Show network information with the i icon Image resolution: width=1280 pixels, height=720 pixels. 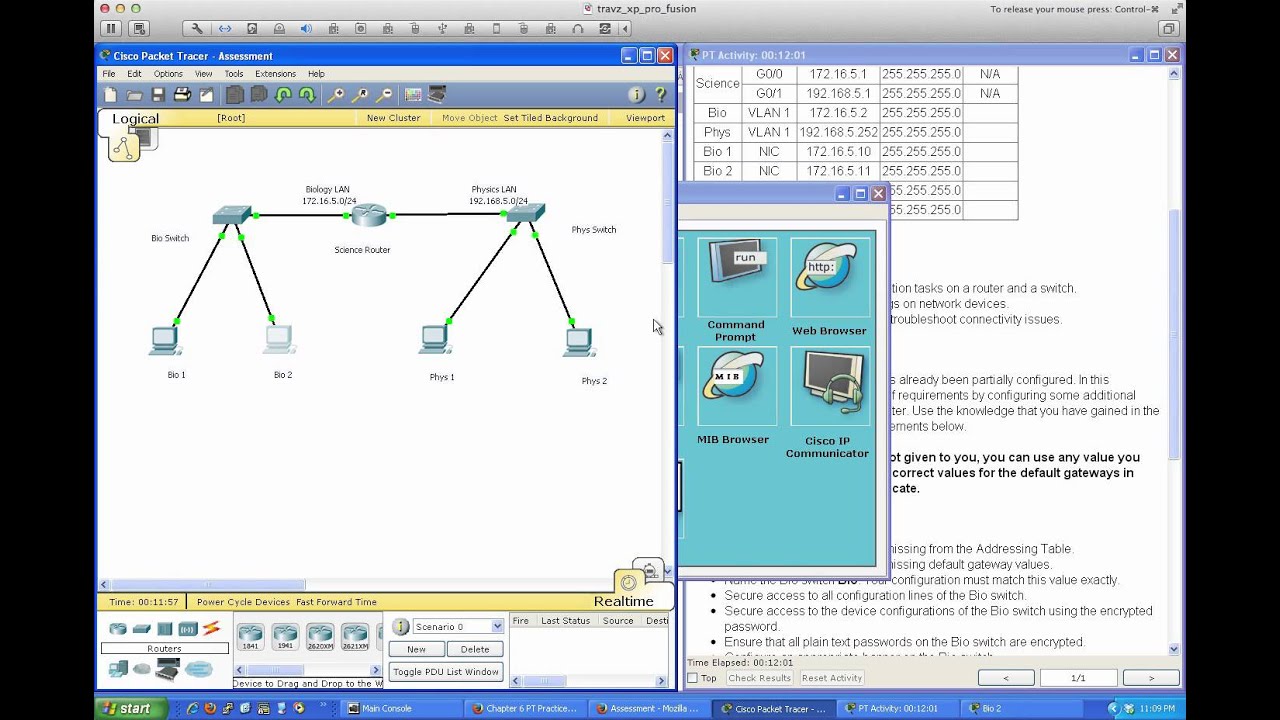(x=636, y=95)
